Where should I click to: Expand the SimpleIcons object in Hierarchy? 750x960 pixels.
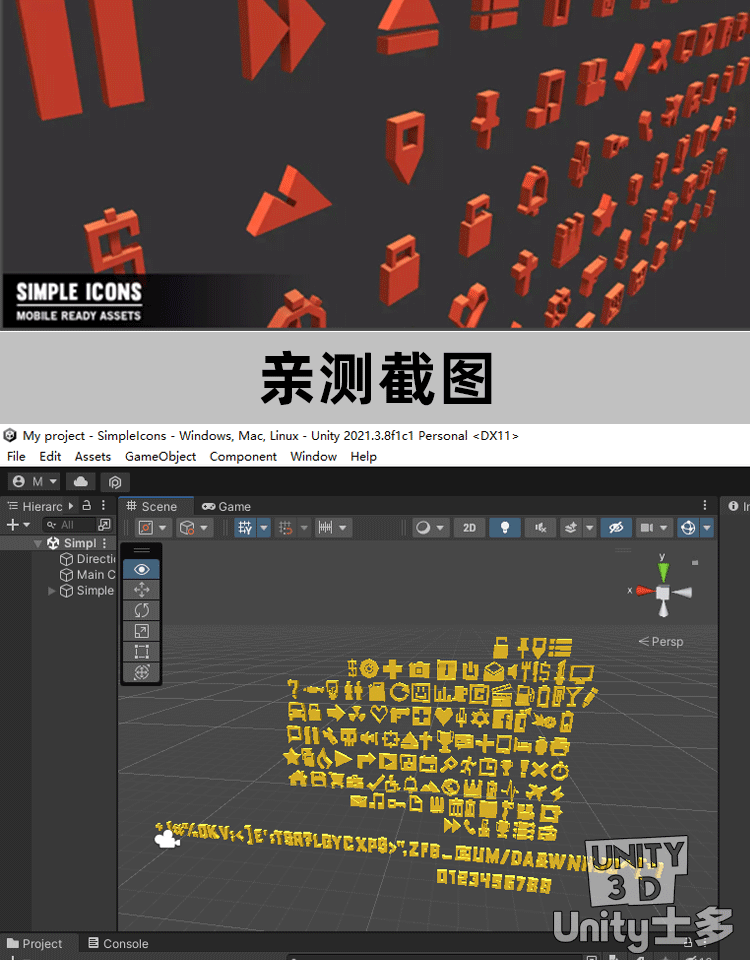52,591
